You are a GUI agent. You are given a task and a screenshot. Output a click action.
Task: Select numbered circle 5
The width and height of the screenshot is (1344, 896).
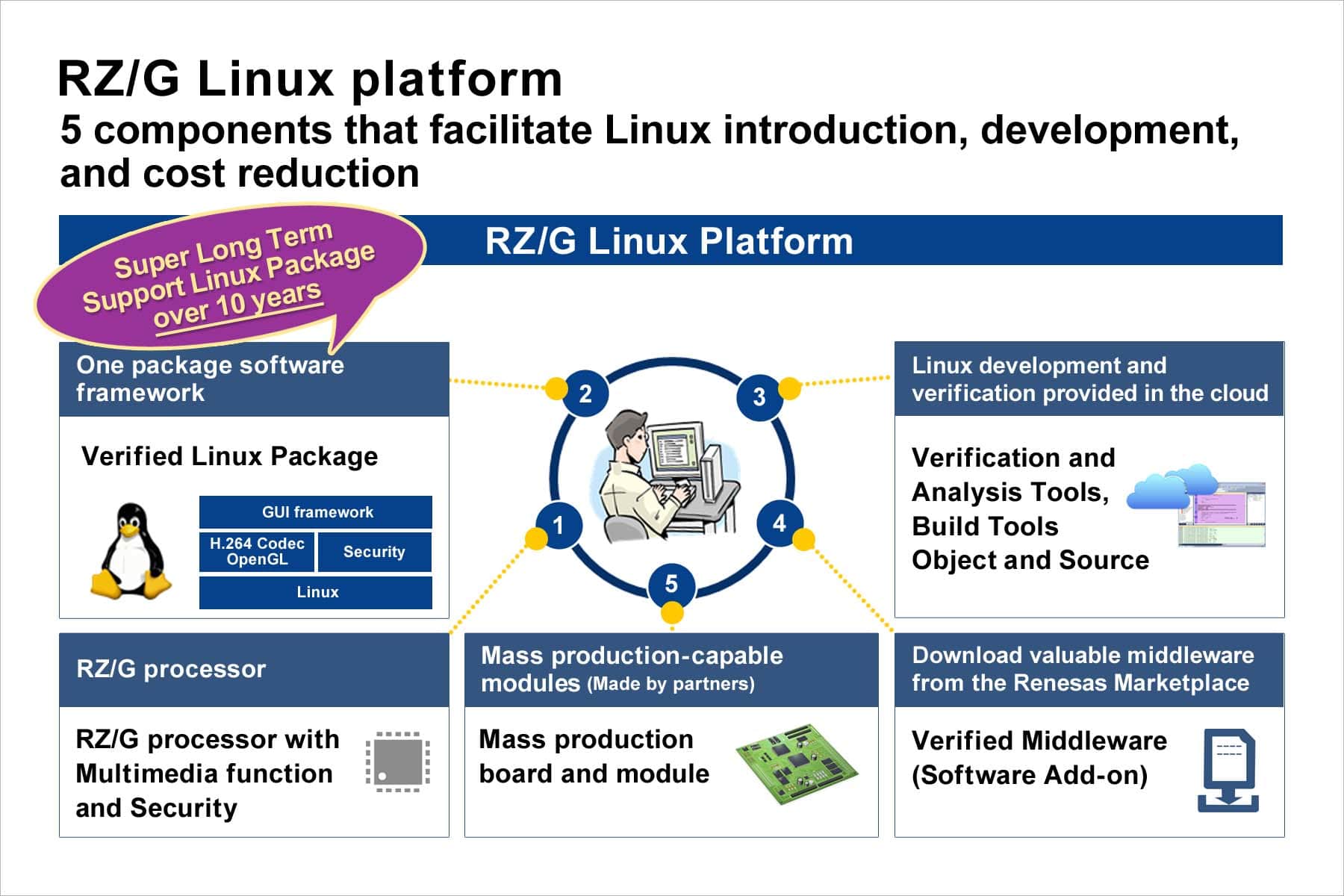click(x=671, y=584)
